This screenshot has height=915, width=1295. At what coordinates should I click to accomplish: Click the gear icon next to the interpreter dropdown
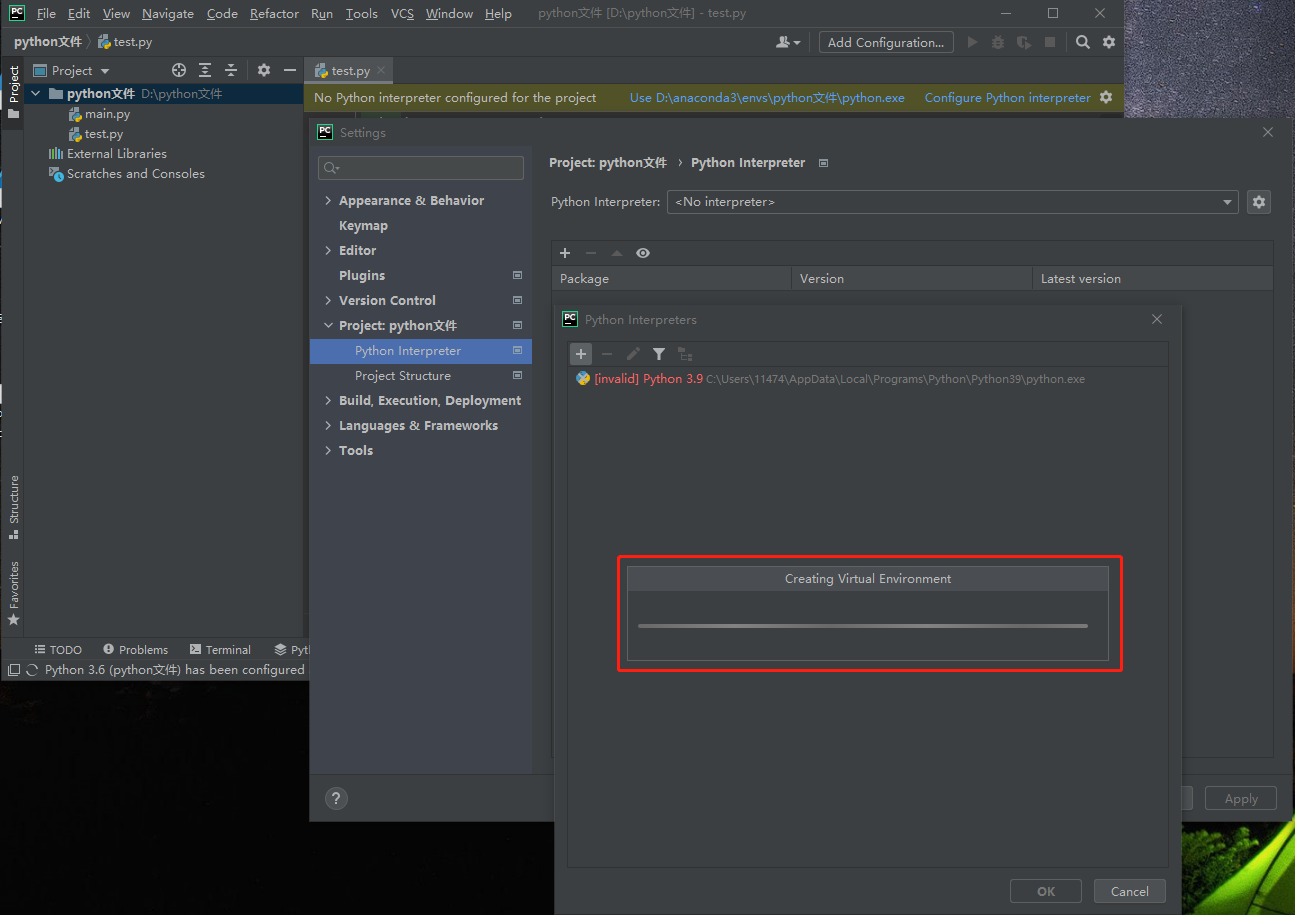pos(1259,202)
